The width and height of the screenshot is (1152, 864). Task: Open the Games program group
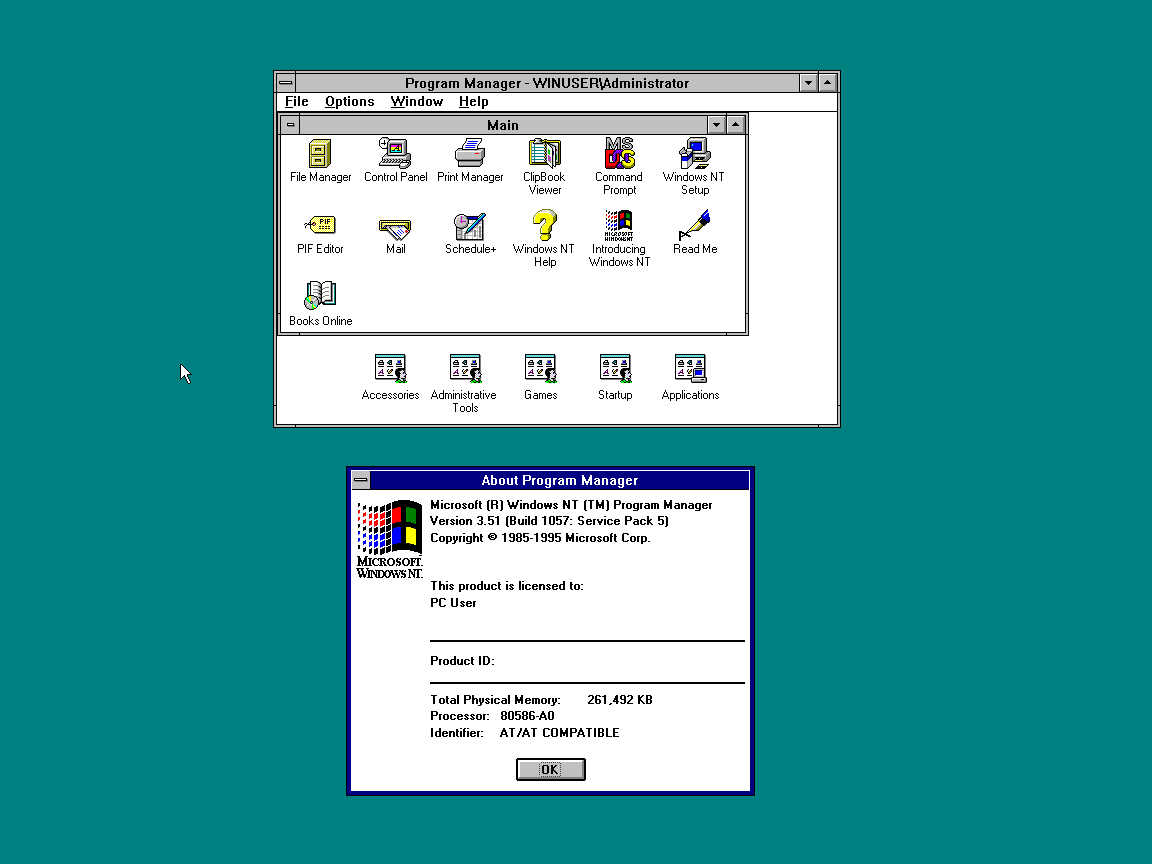(540, 367)
